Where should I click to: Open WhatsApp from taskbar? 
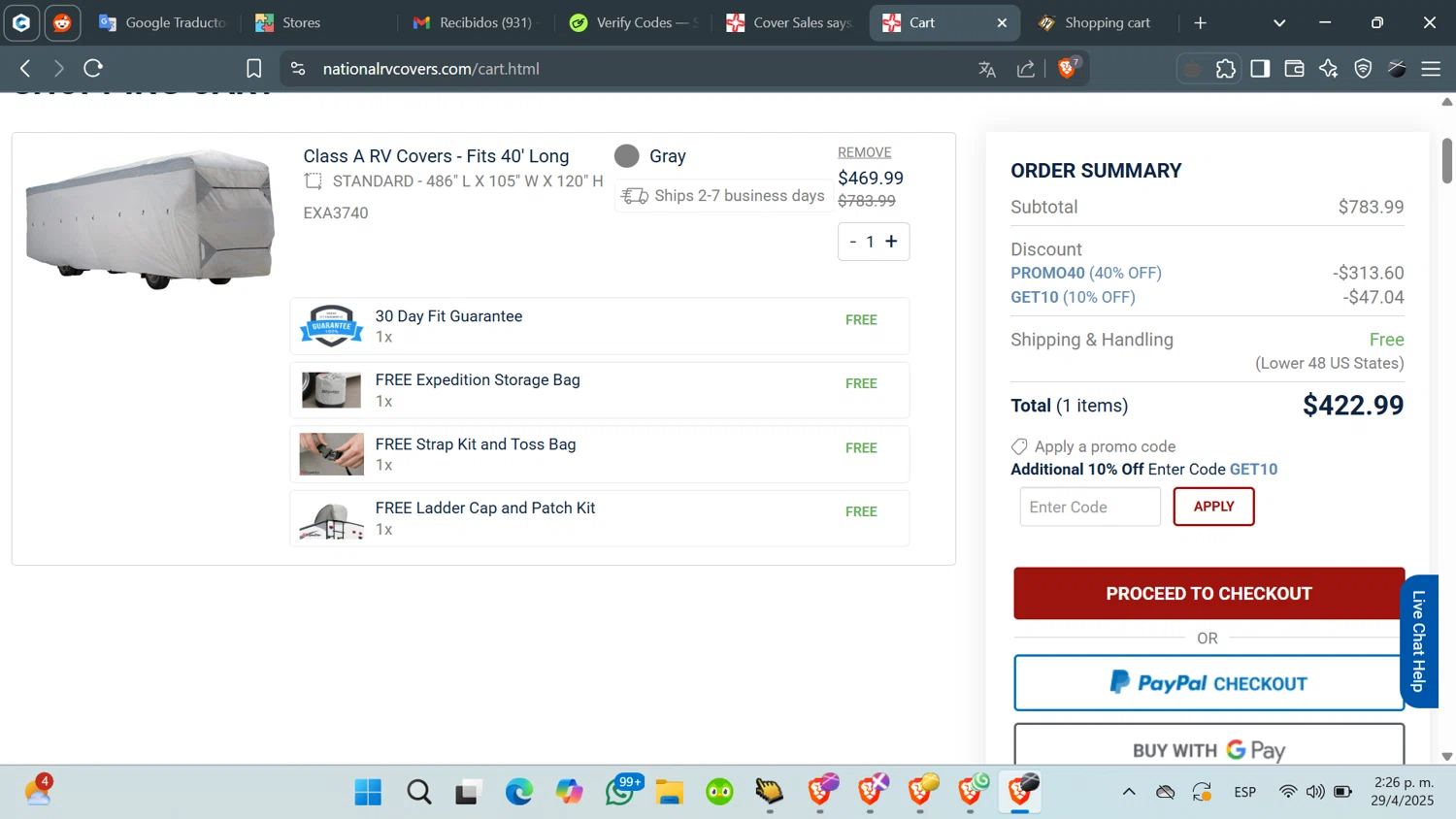click(620, 793)
